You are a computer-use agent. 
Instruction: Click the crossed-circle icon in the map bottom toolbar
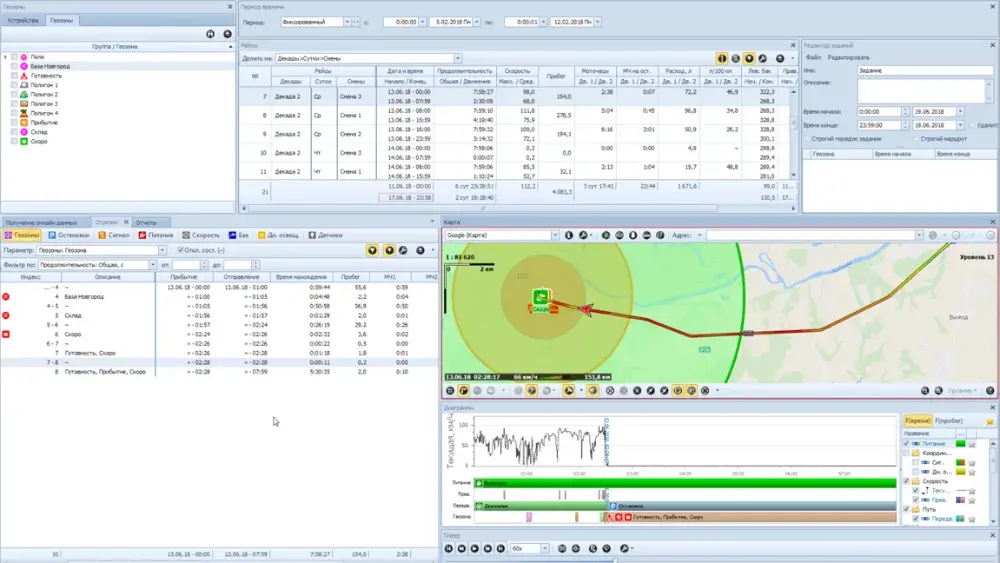pos(610,391)
